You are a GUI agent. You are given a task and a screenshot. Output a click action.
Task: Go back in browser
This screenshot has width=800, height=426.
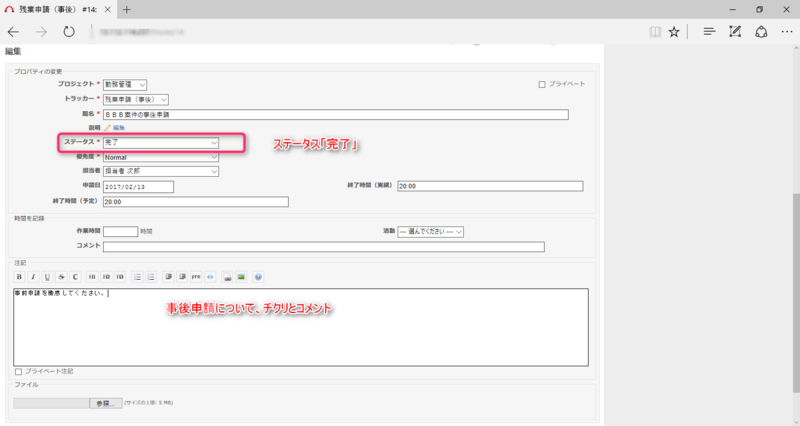click(x=13, y=32)
